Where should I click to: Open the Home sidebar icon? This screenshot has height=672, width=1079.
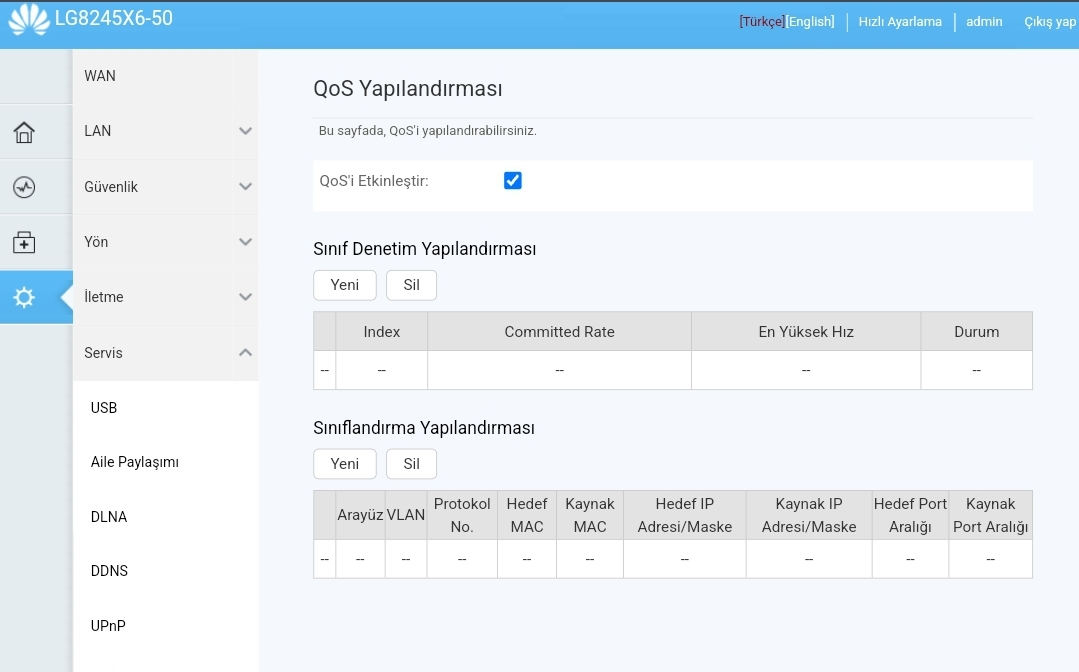click(24, 132)
